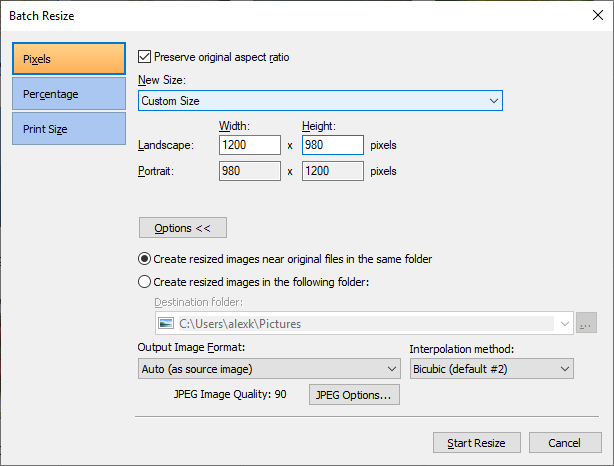
Task: Expand the Destination folder path dropdown
Action: coord(564,323)
